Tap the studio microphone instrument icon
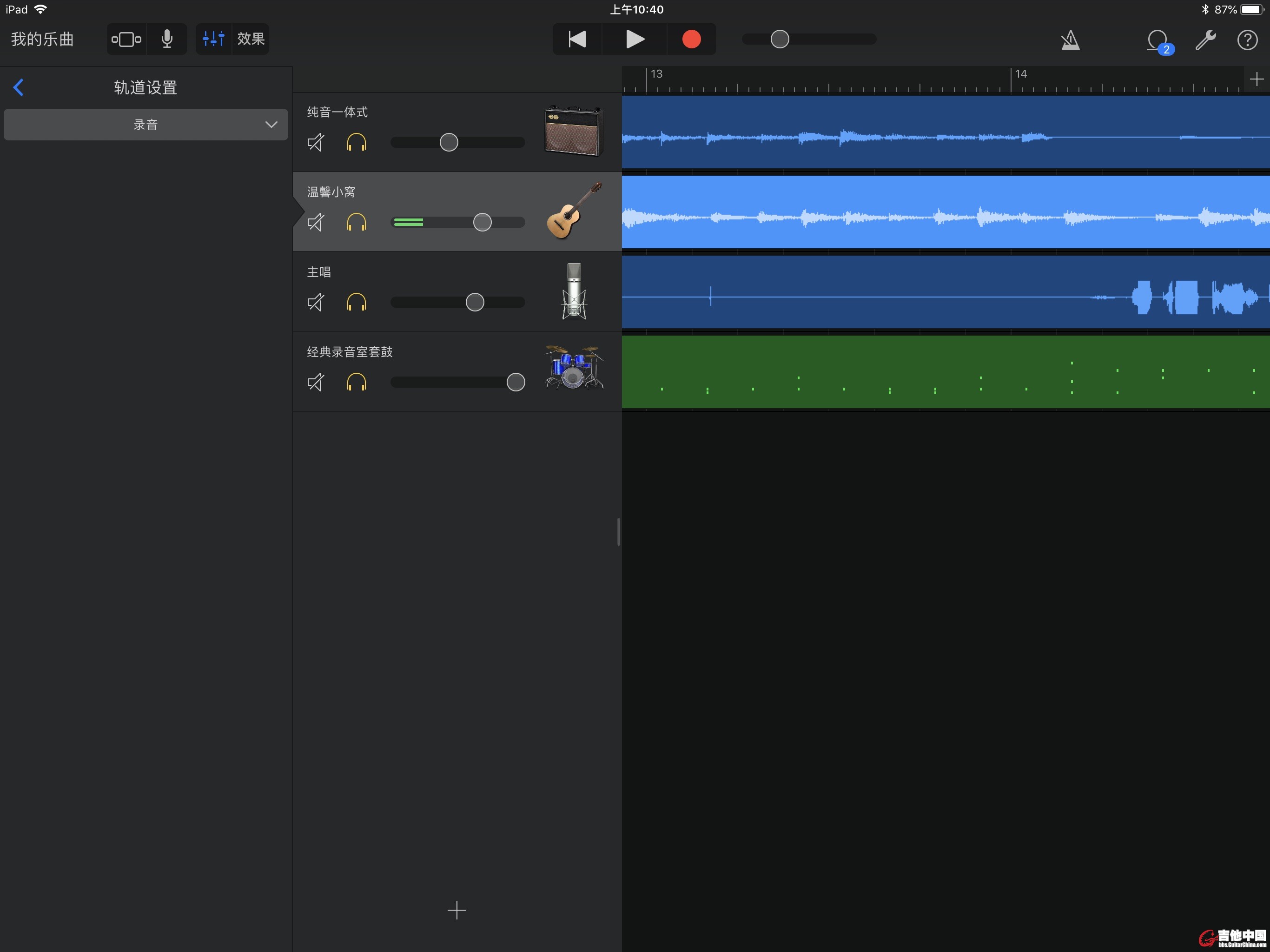Viewport: 1270px width, 952px height. 574,291
